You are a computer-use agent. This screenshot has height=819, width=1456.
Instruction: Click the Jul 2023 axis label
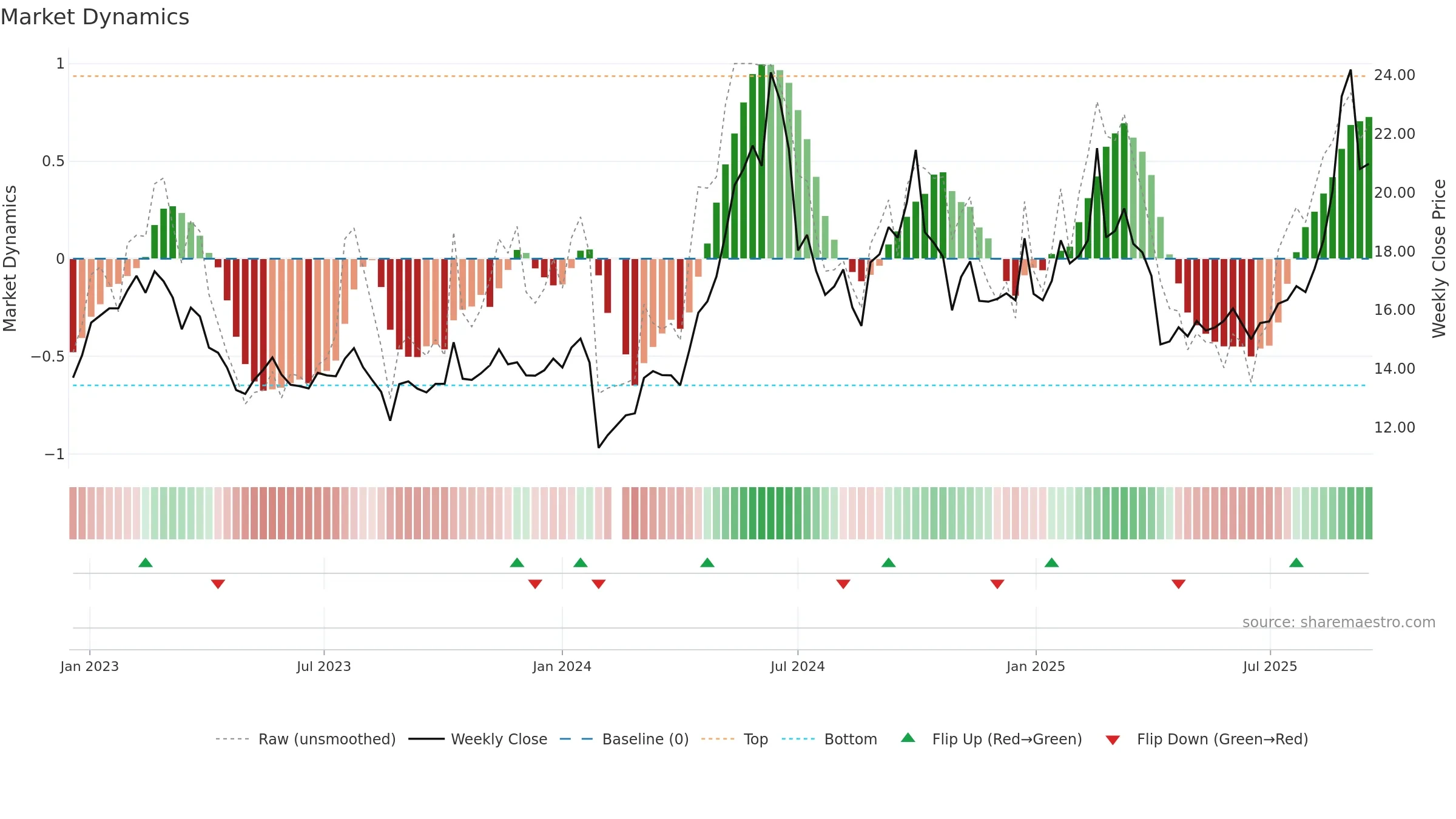tap(324, 666)
